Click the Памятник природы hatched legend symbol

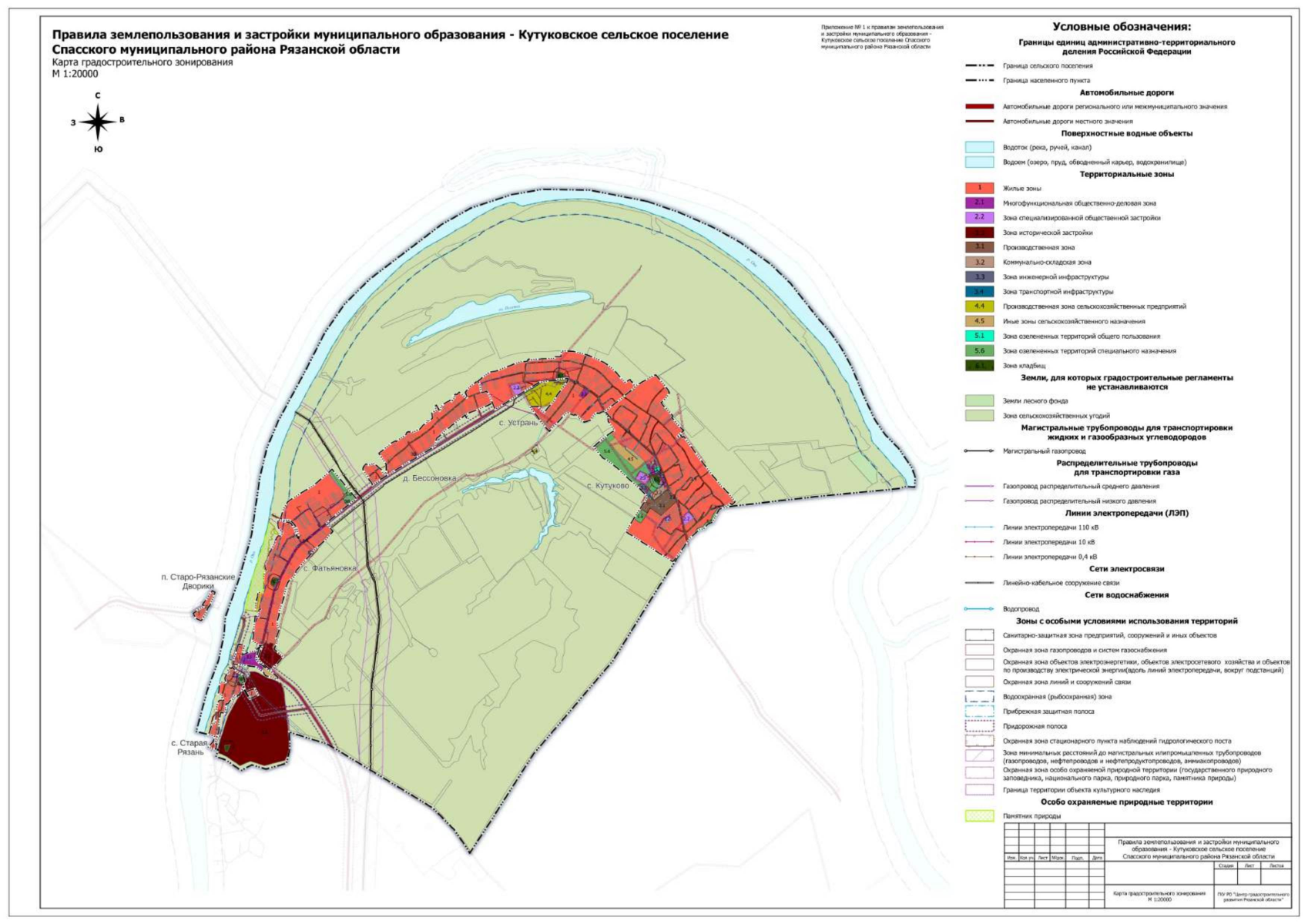point(979,816)
